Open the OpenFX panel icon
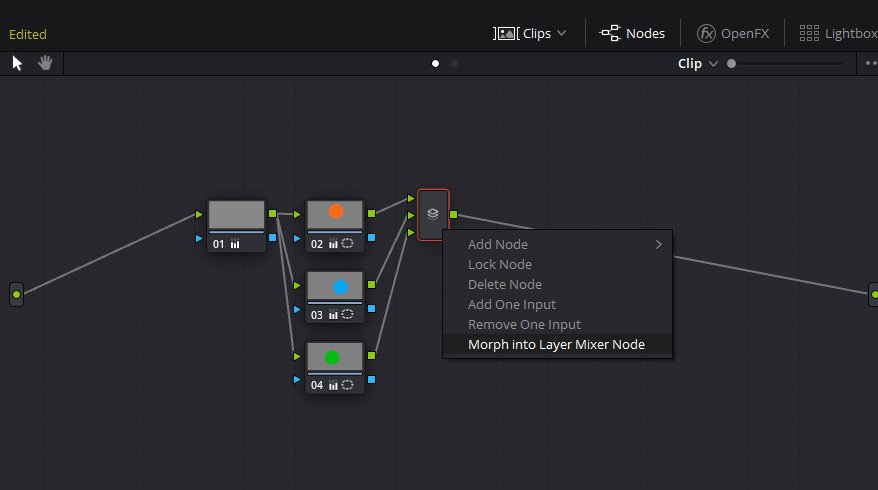 (706, 34)
